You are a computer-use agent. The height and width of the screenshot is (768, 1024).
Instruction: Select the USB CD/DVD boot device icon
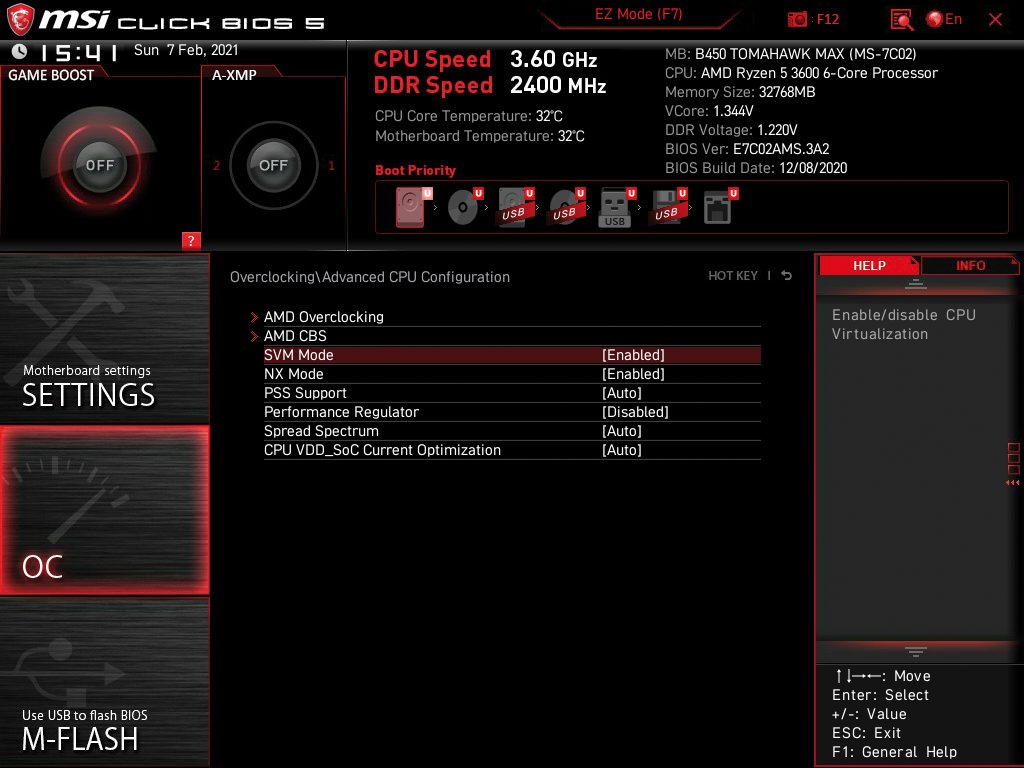tap(566, 208)
